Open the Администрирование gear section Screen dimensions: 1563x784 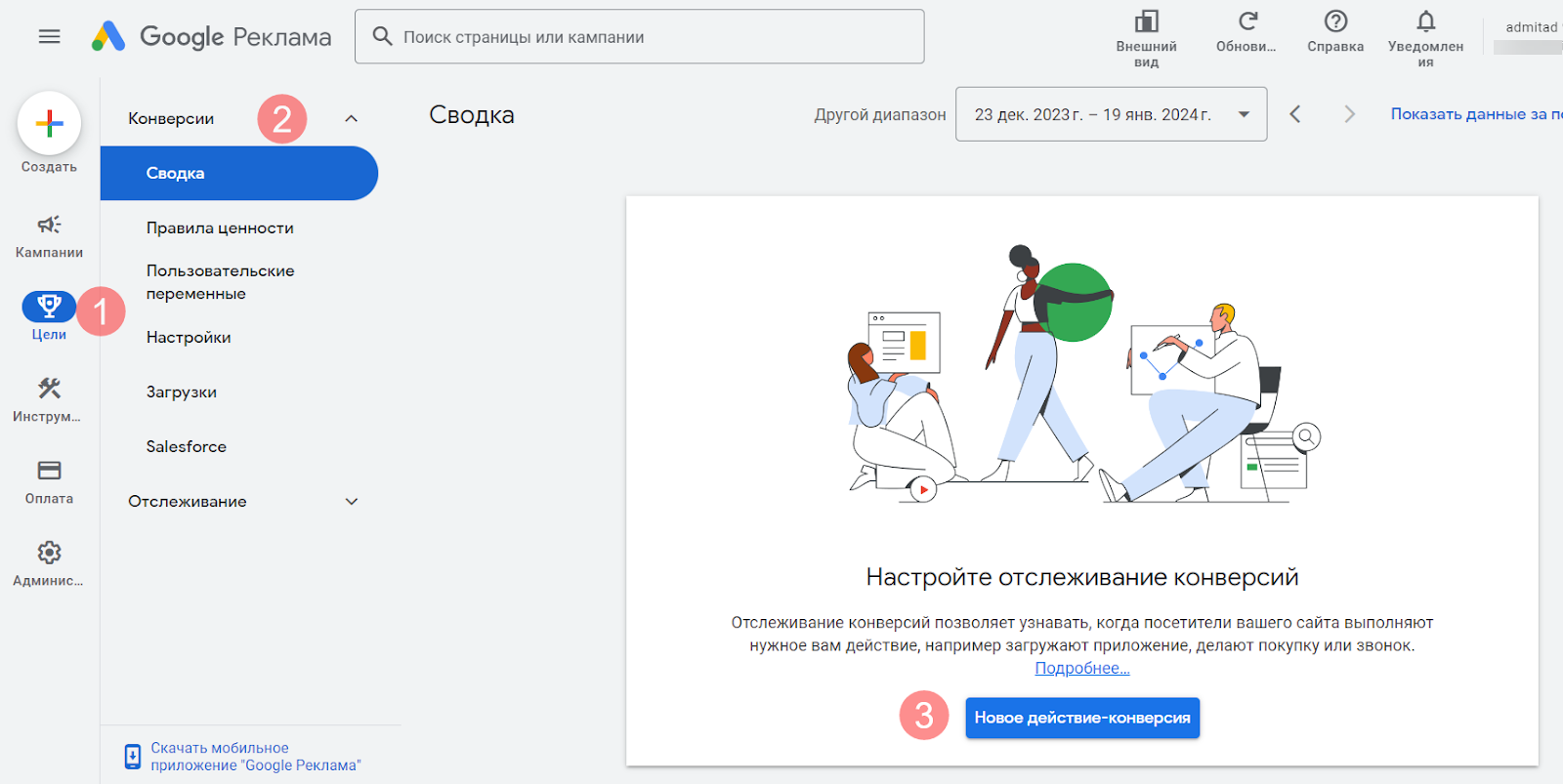pyautogui.click(x=49, y=554)
